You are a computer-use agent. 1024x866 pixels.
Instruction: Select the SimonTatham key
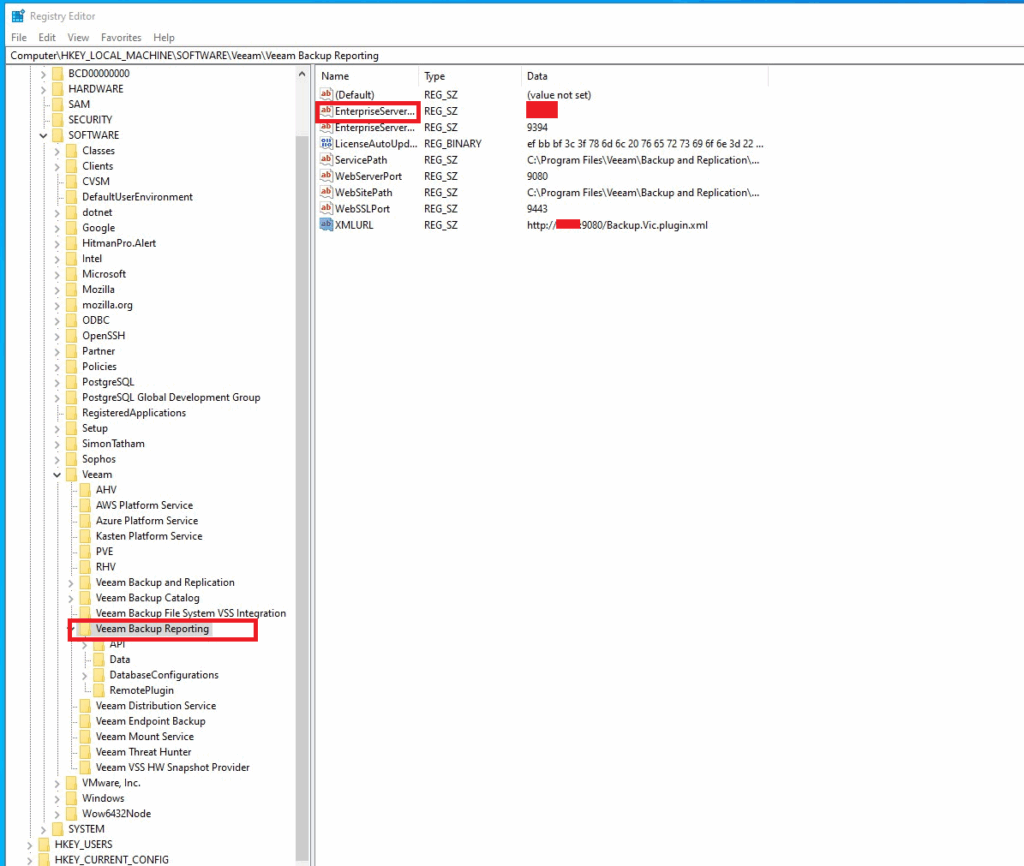coord(113,443)
